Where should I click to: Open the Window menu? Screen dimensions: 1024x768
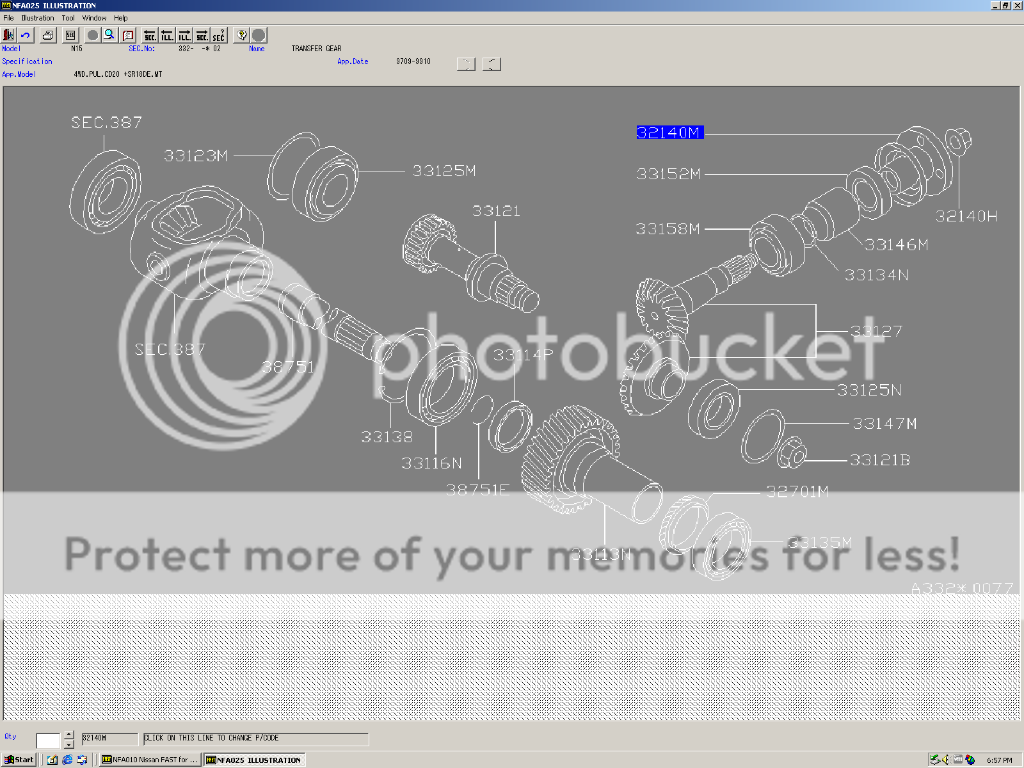[x=94, y=18]
